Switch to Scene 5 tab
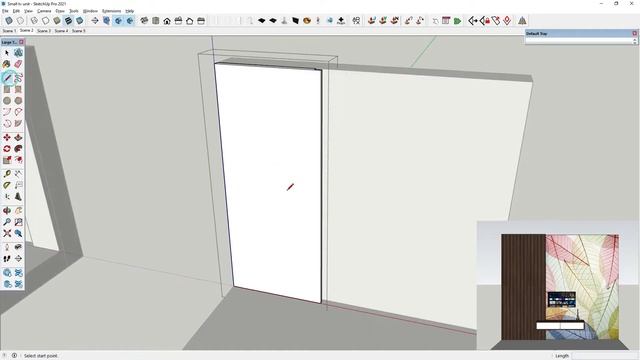Viewport: 640px width, 360px height. tap(79, 31)
